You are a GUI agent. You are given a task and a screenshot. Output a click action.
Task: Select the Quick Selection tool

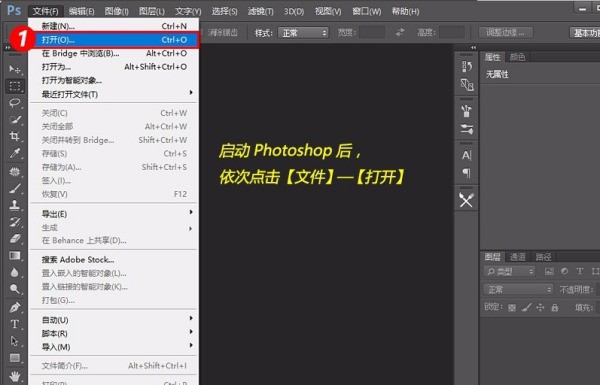[15, 119]
